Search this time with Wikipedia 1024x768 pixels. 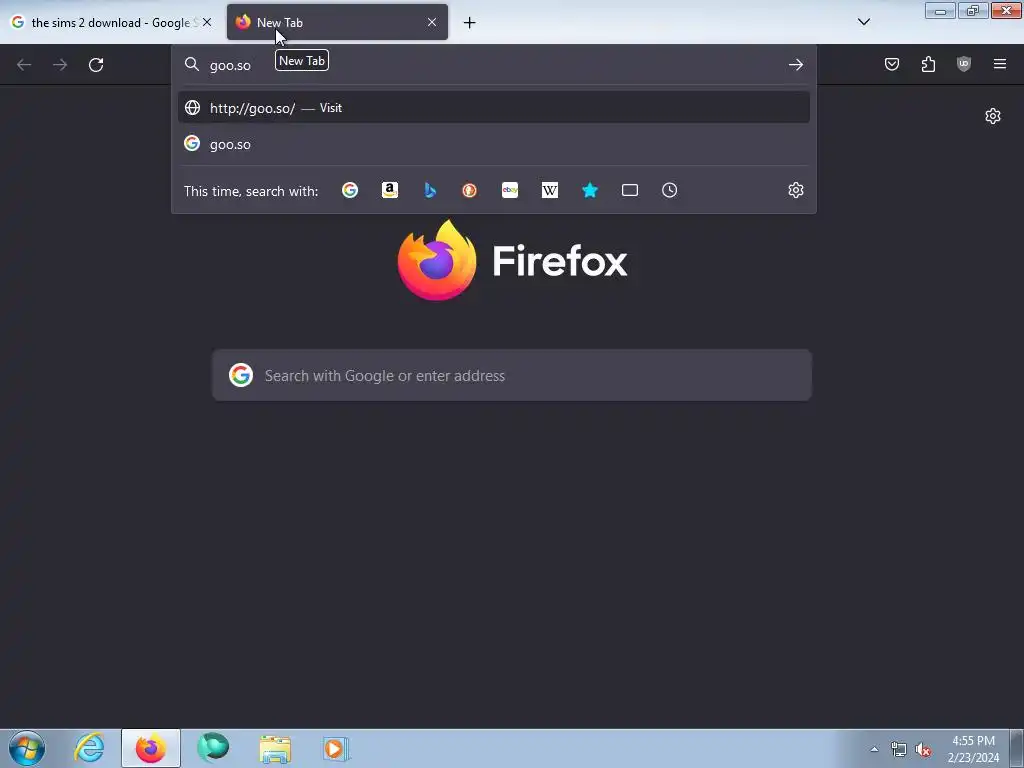550,190
